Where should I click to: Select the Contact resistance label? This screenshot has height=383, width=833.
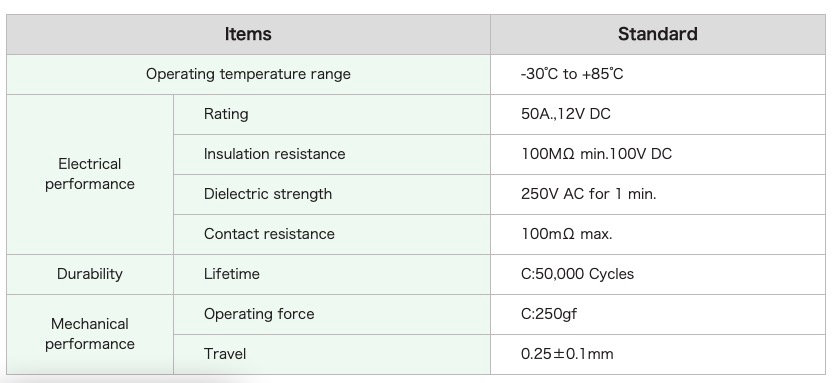click(269, 234)
